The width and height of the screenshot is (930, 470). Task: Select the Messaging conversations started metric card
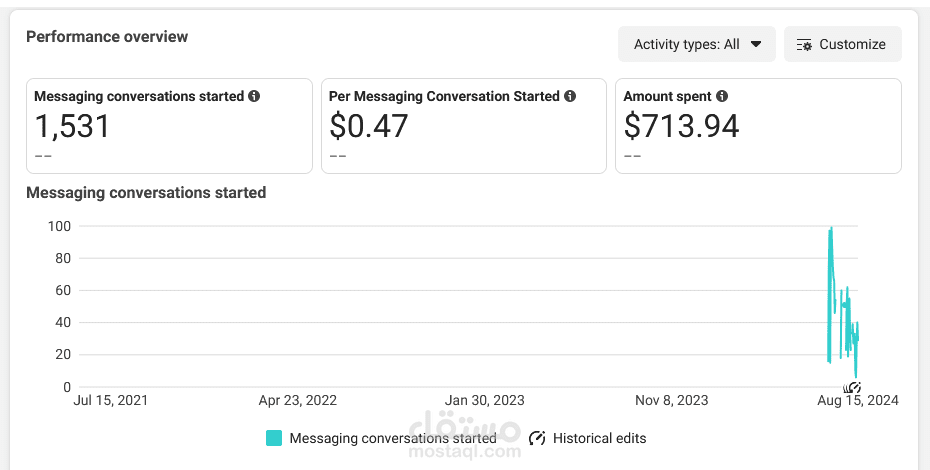(x=170, y=126)
